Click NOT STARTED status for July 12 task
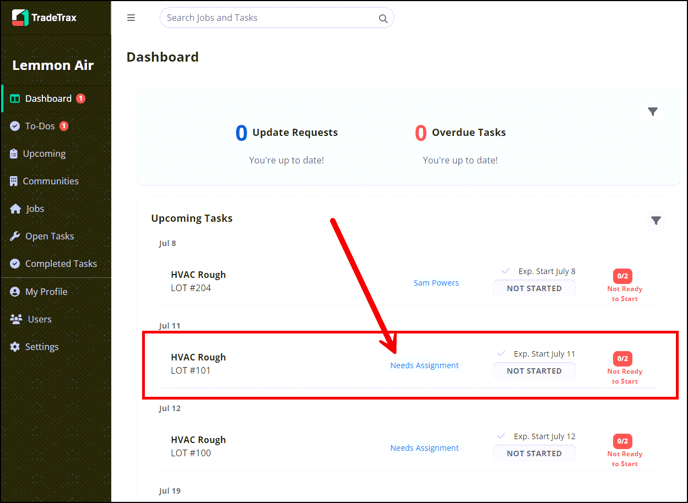The image size is (688, 503). [x=534, y=453]
